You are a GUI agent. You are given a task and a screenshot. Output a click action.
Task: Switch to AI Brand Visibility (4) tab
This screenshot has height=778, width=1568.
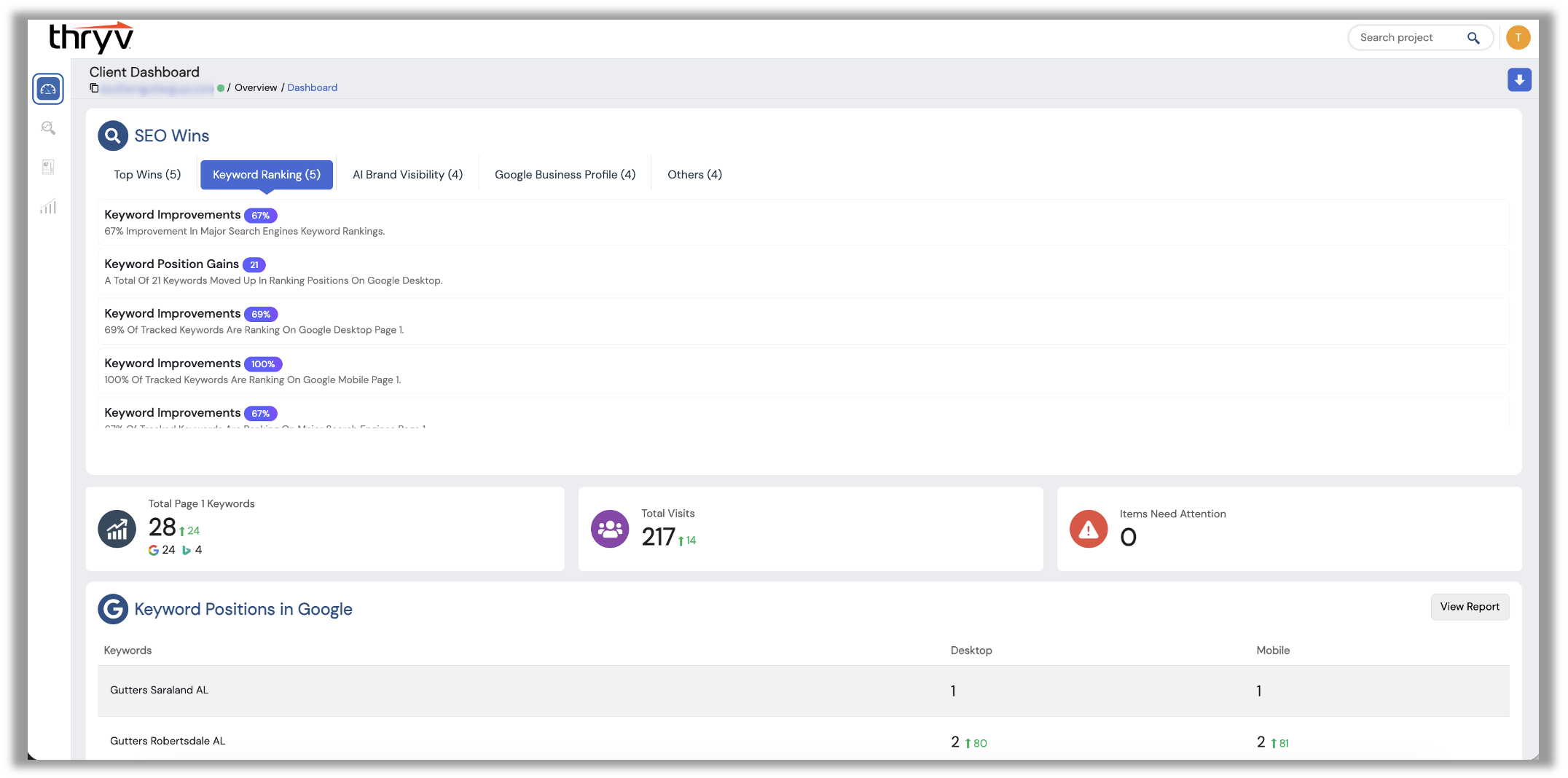click(407, 175)
